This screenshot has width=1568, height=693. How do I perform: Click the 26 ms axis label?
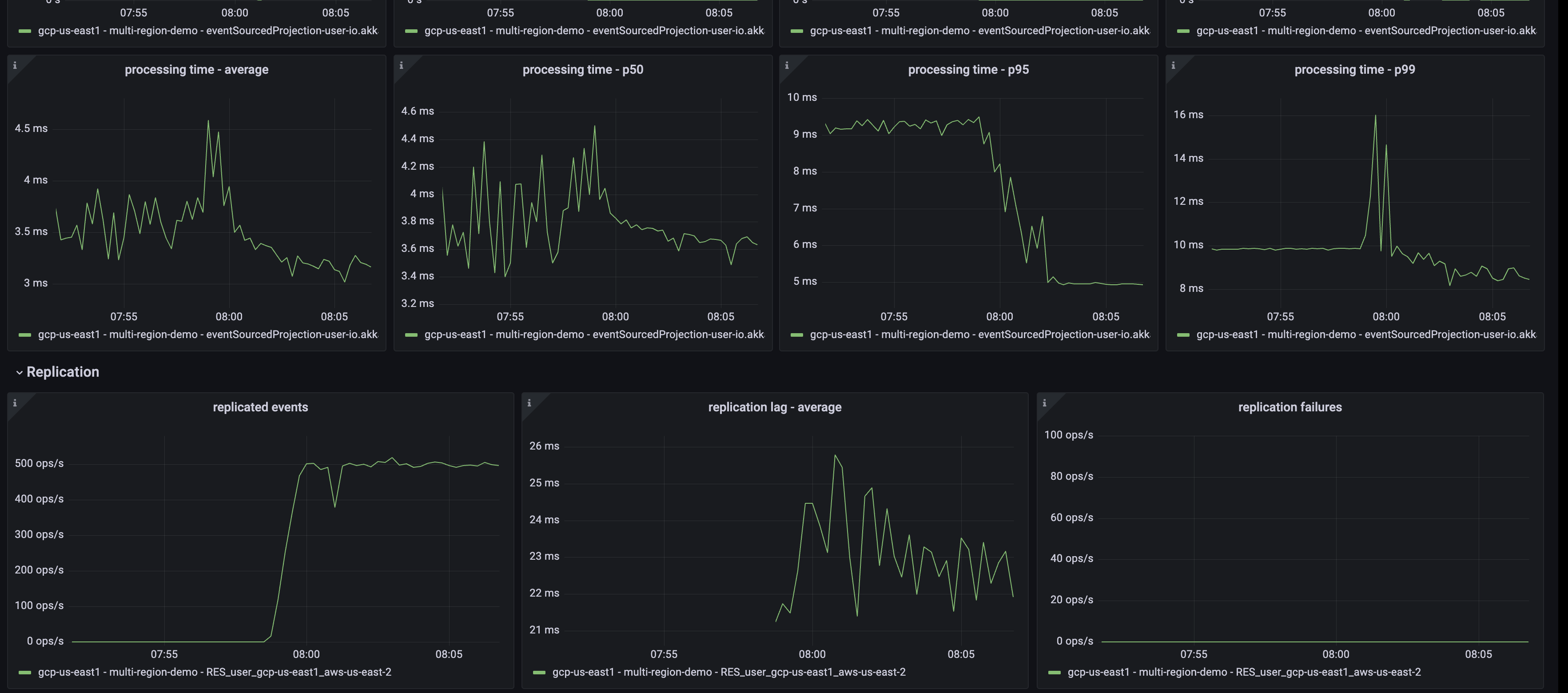544,446
